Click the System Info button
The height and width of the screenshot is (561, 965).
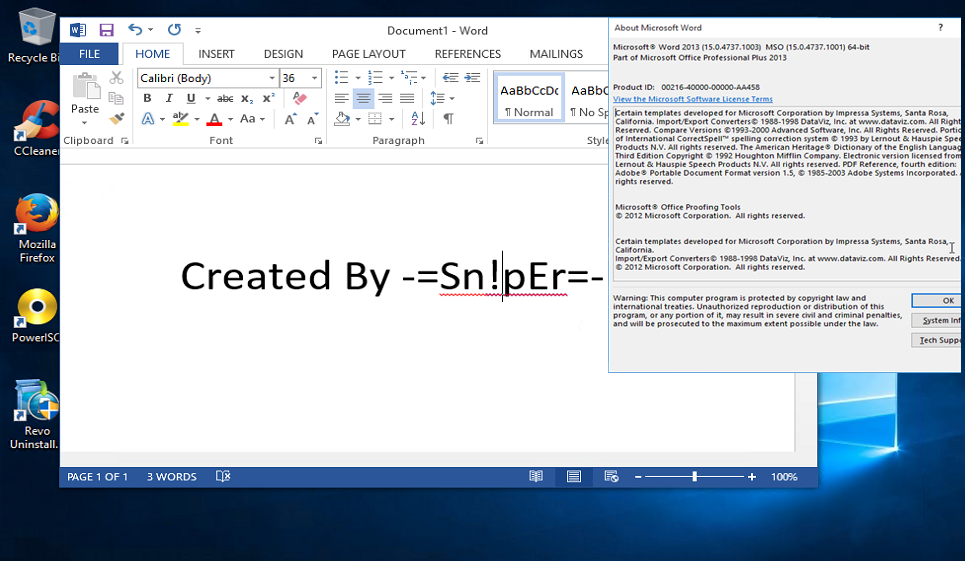click(x=938, y=320)
